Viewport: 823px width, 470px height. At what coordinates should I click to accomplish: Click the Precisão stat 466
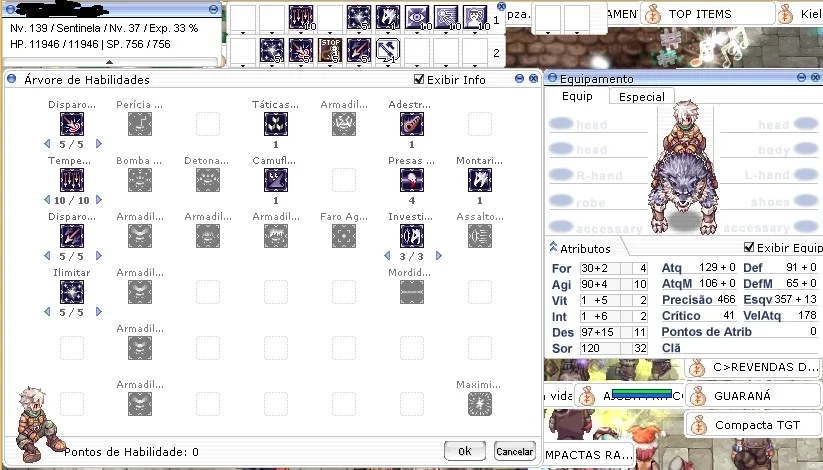[x=699, y=299]
